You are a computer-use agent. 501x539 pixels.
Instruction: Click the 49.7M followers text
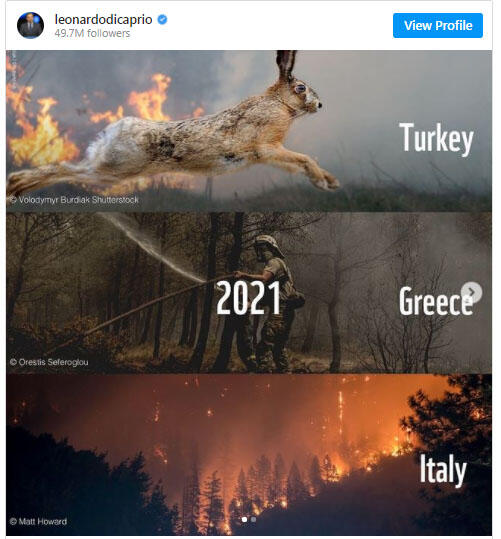92,33
